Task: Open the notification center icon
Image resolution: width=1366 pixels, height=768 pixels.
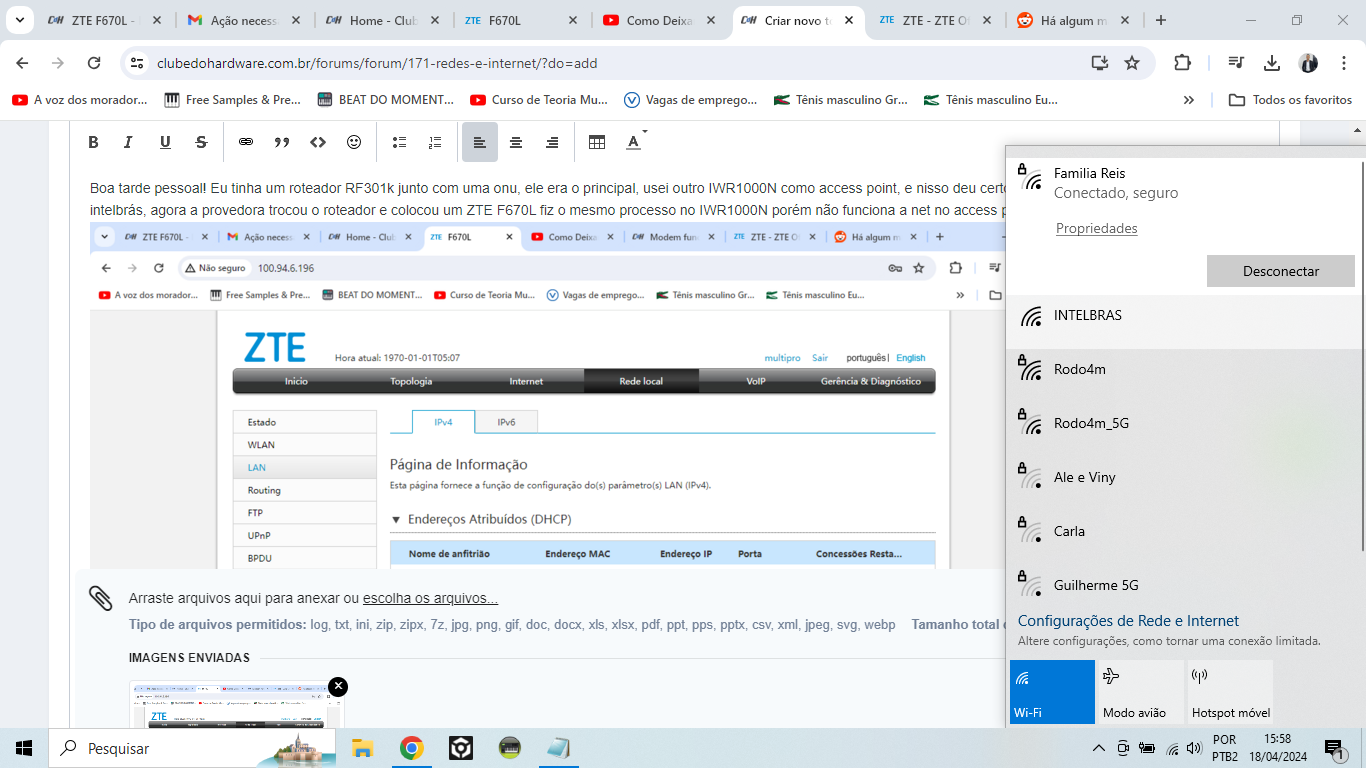Action: [x=1334, y=748]
